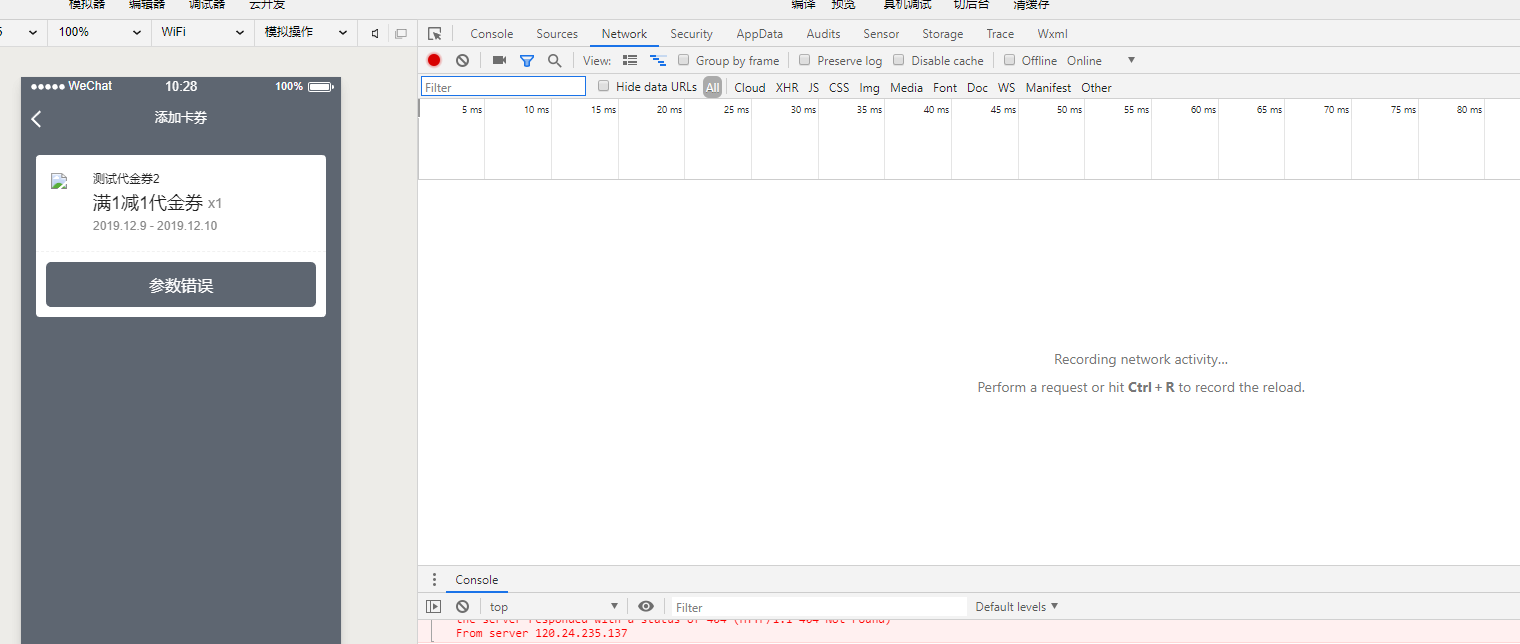This screenshot has height=644, width=1520.
Task: Click the 添加卡券 page title
Action: [181, 118]
